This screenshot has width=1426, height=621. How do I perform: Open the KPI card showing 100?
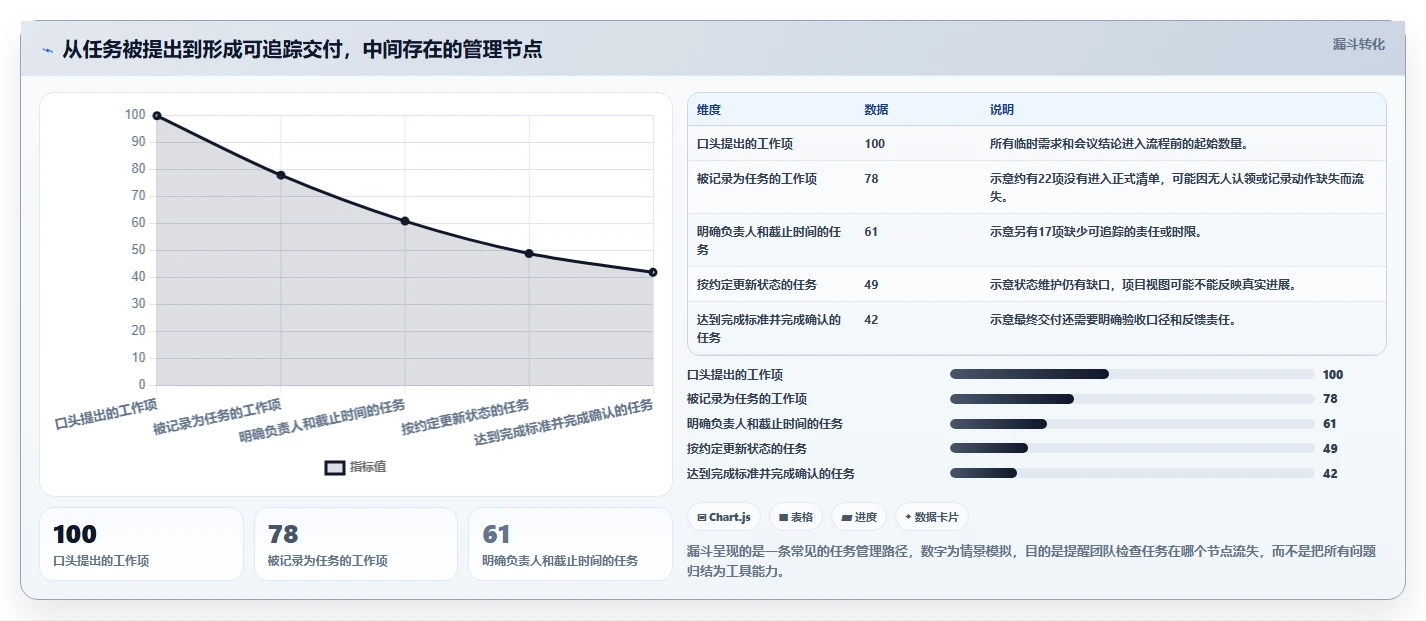[x=141, y=544]
